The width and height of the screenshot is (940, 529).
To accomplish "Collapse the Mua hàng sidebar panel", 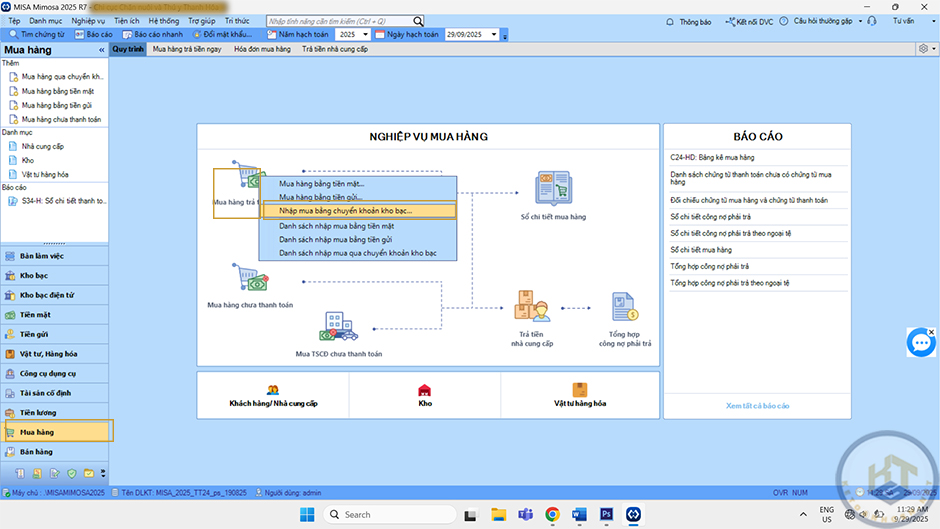I will tap(101, 49).
